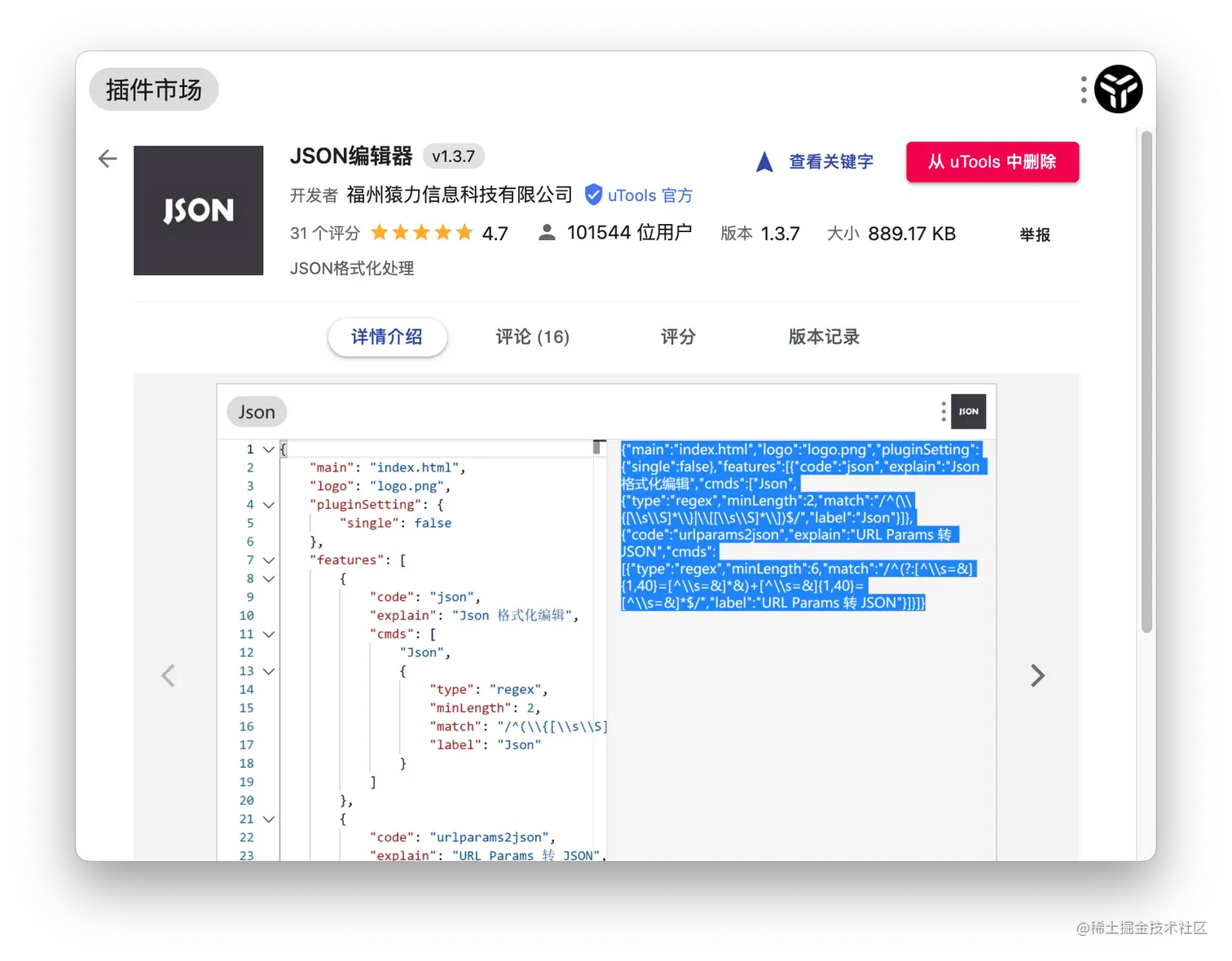Click the "type": "regex" line
The width and height of the screenshot is (1232, 961).
tap(489, 690)
